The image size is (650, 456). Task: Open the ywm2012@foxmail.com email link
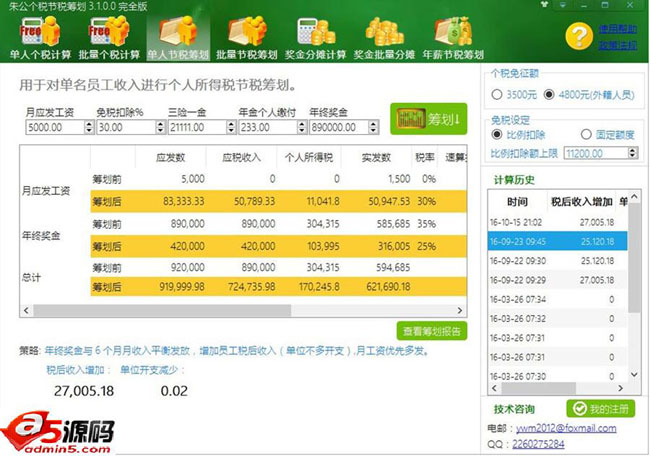566,428
